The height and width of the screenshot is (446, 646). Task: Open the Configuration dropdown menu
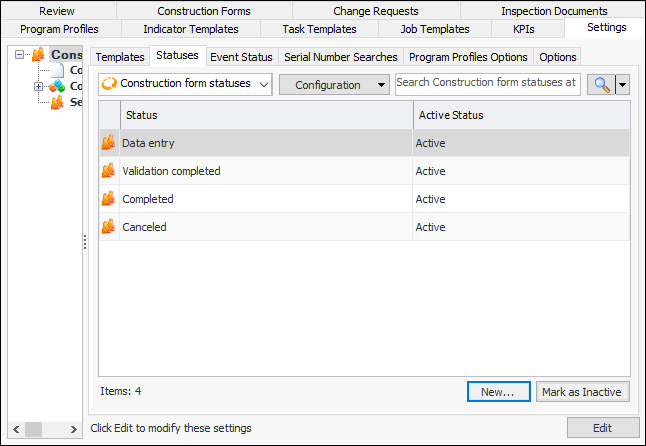(334, 85)
